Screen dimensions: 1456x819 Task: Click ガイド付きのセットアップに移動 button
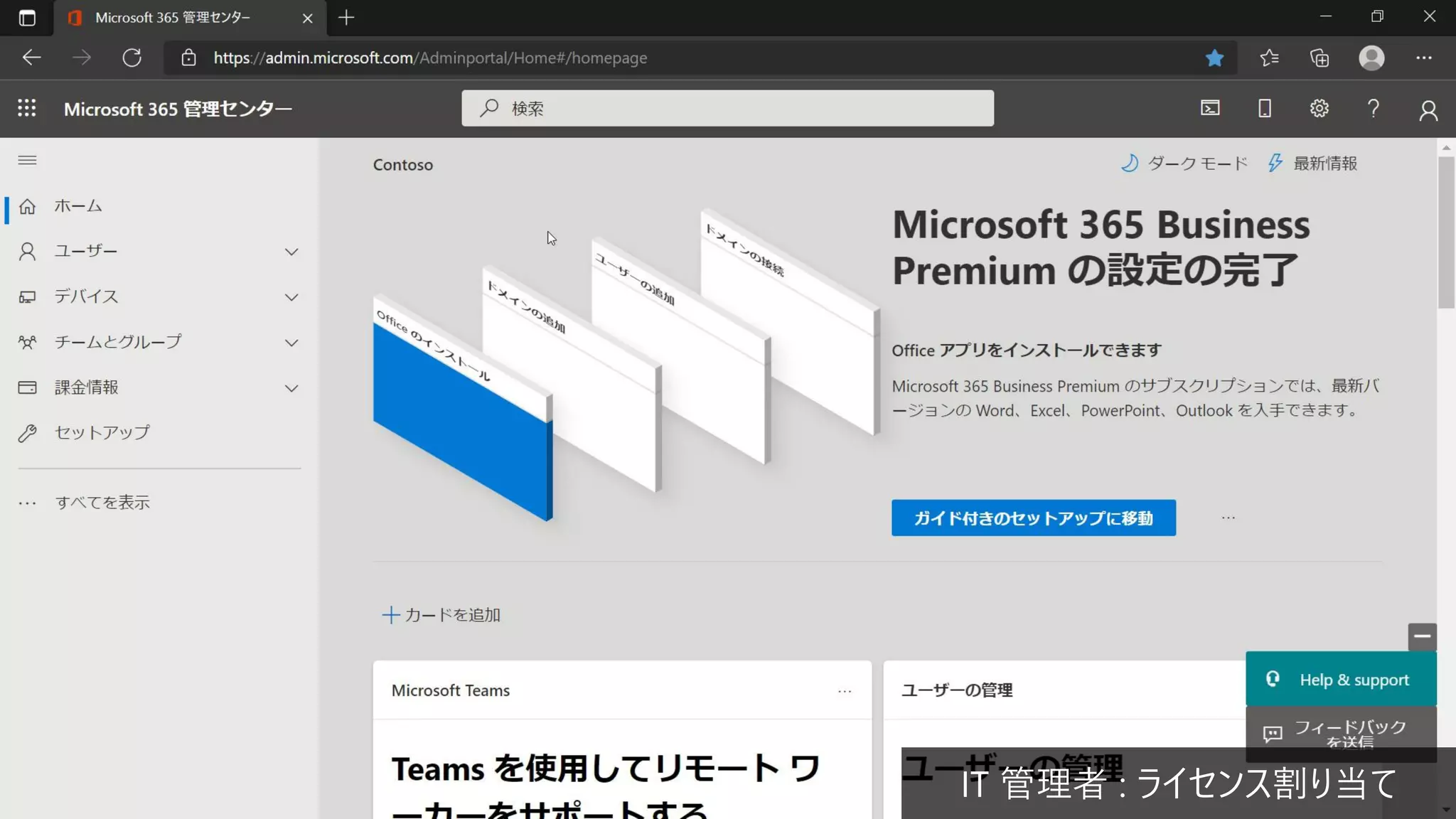point(1033,518)
